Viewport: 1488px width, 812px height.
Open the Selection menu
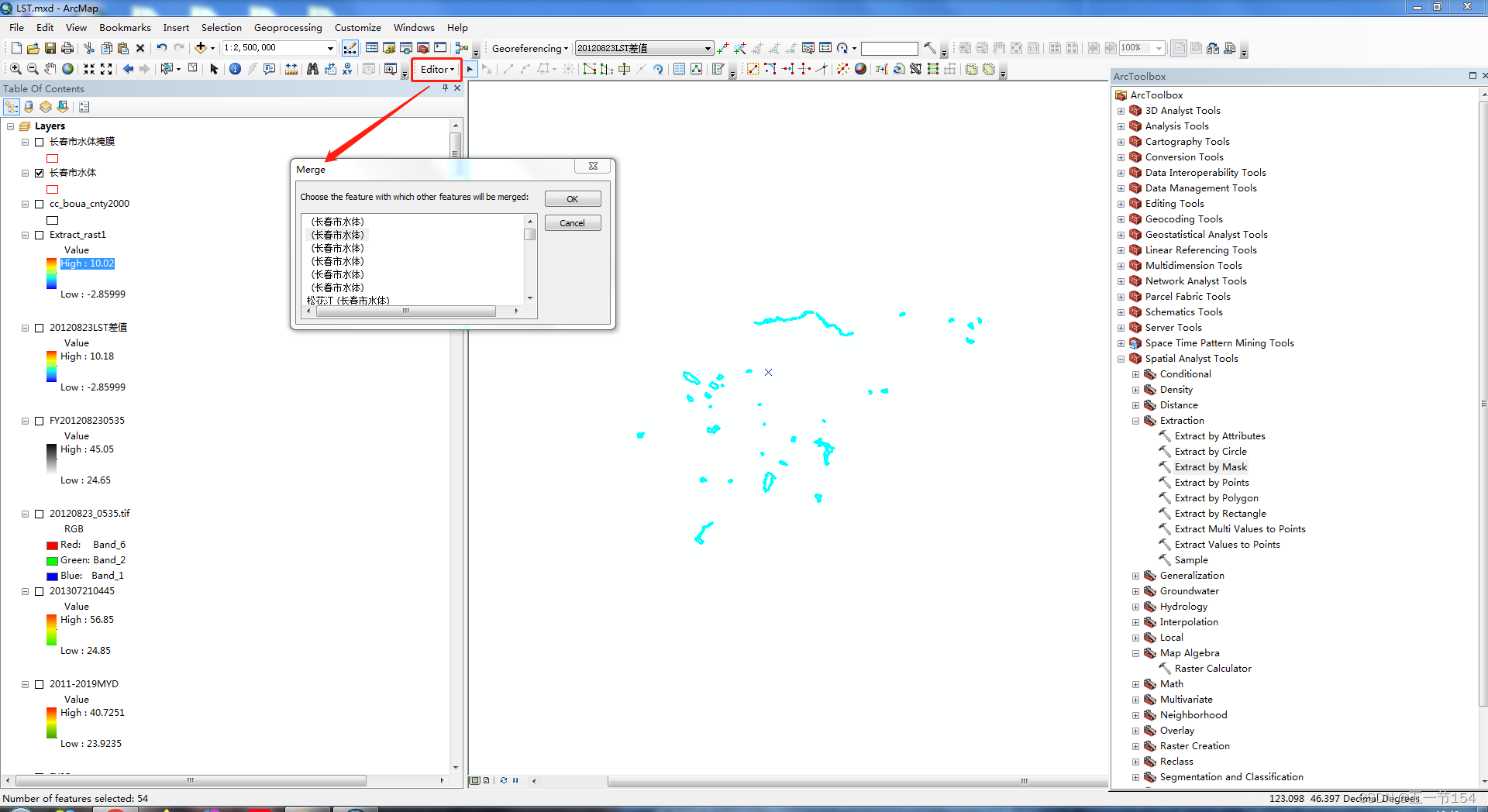(222, 28)
